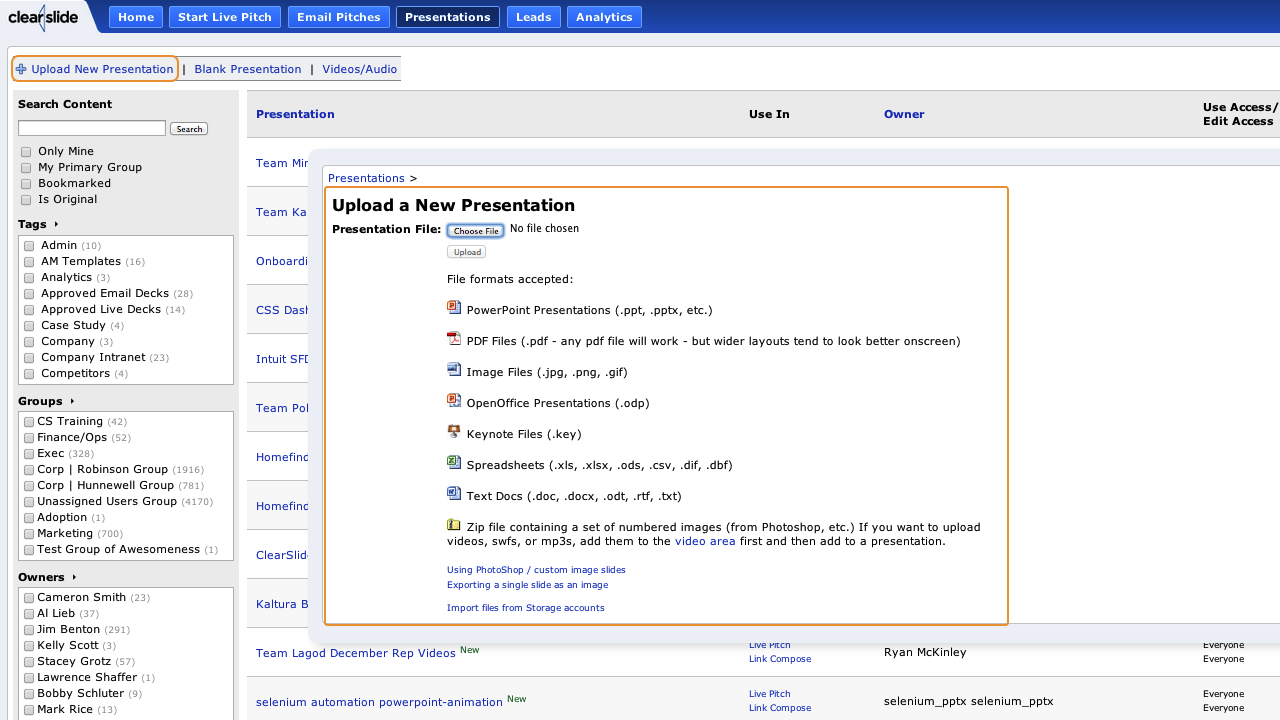Click the Keynote Files icon
The image size is (1280, 720).
pos(454,432)
